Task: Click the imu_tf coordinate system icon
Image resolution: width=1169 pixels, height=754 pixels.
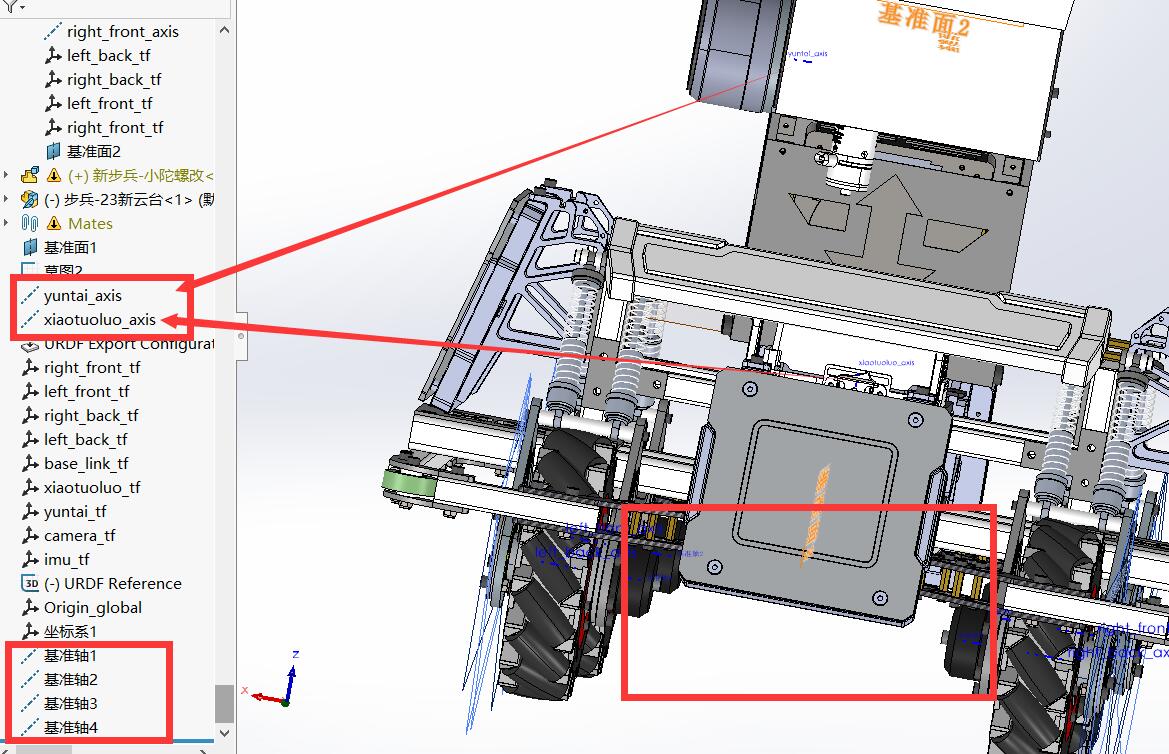Action: coord(30,560)
